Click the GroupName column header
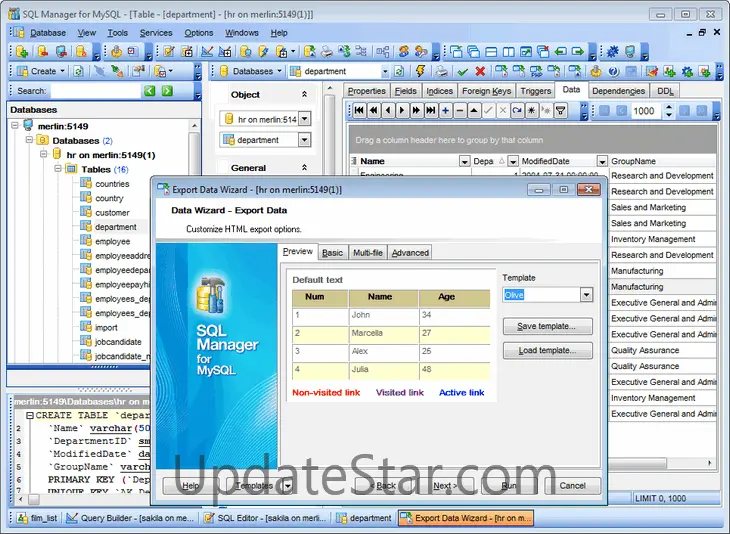730x534 pixels. click(x=662, y=161)
